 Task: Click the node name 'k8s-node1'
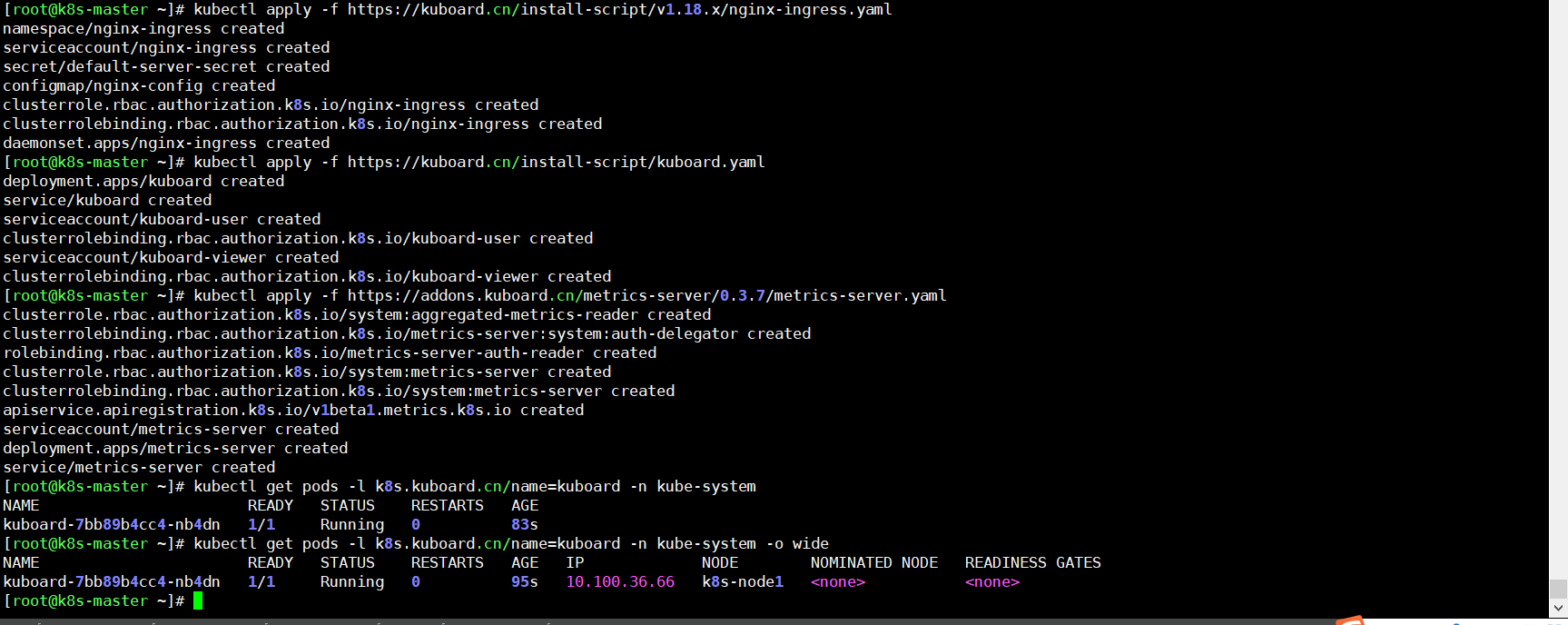coord(743,582)
